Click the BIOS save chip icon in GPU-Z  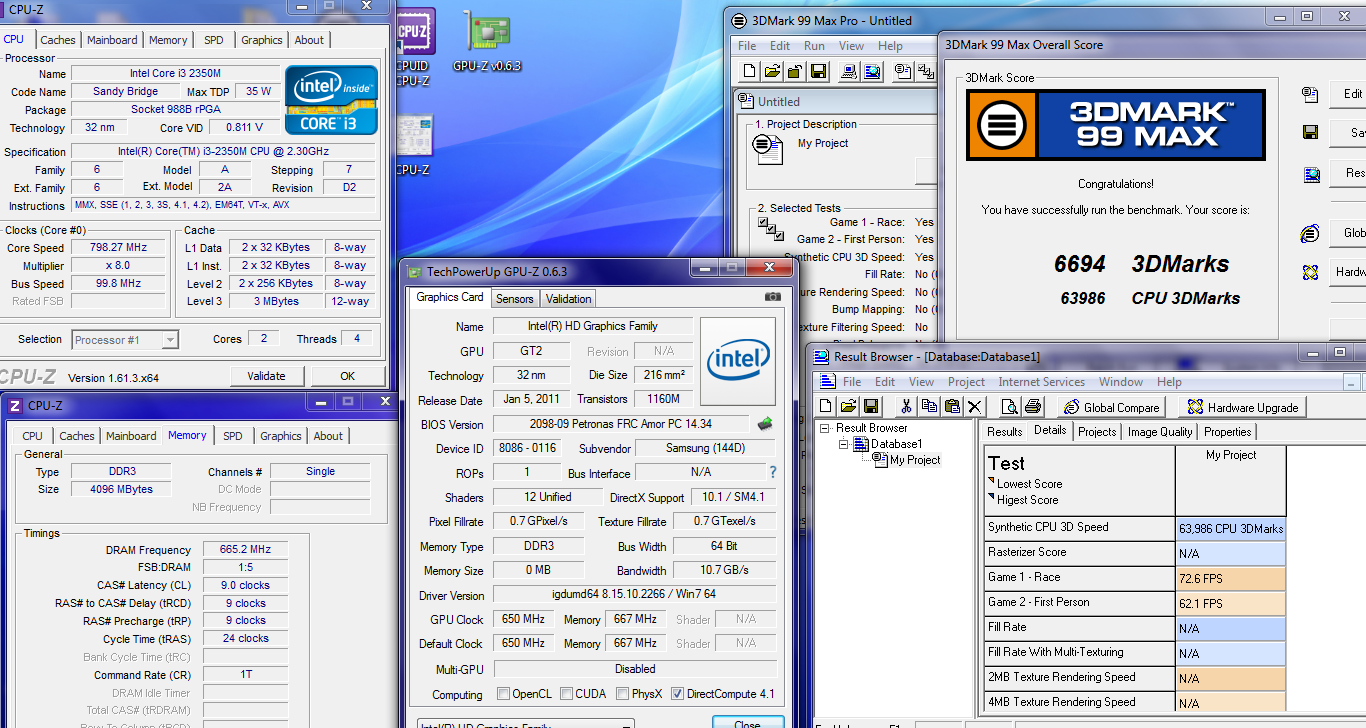point(765,423)
